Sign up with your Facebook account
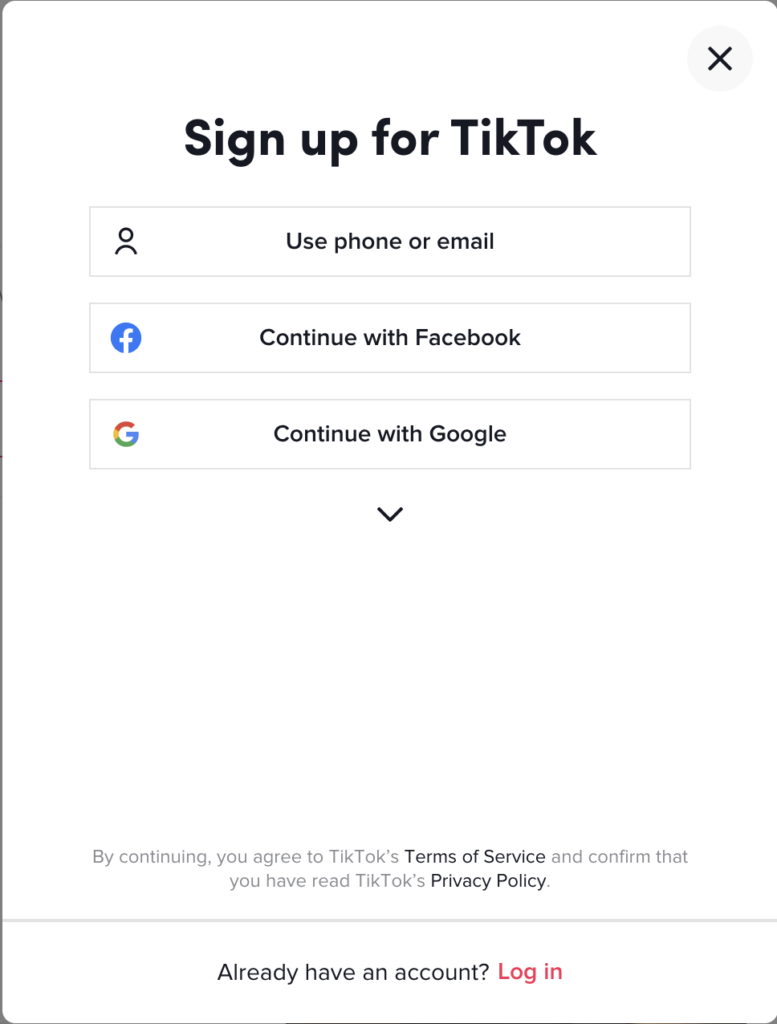The width and height of the screenshot is (777, 1024). click(x=390, y=338)
